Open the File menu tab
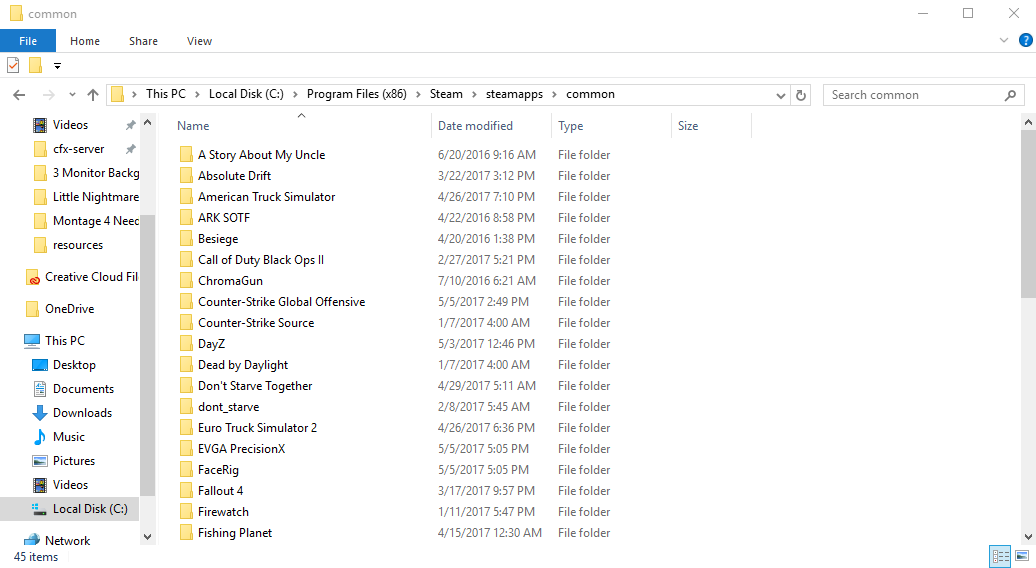The height and width of the screenshot is (568, 1036). click(x=28, y=41)
